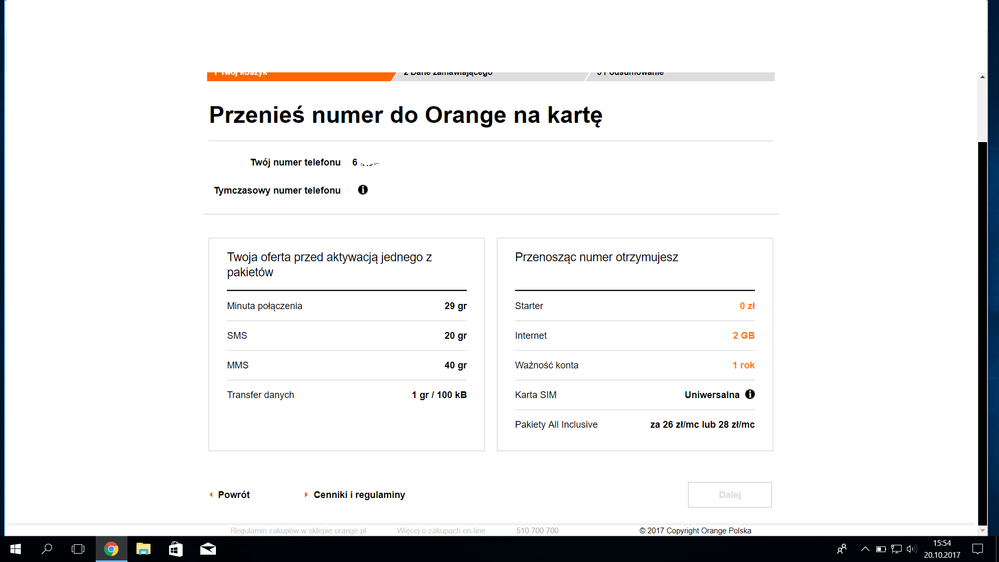Open the Mail app from the taskbar

(x=208, y=549)
